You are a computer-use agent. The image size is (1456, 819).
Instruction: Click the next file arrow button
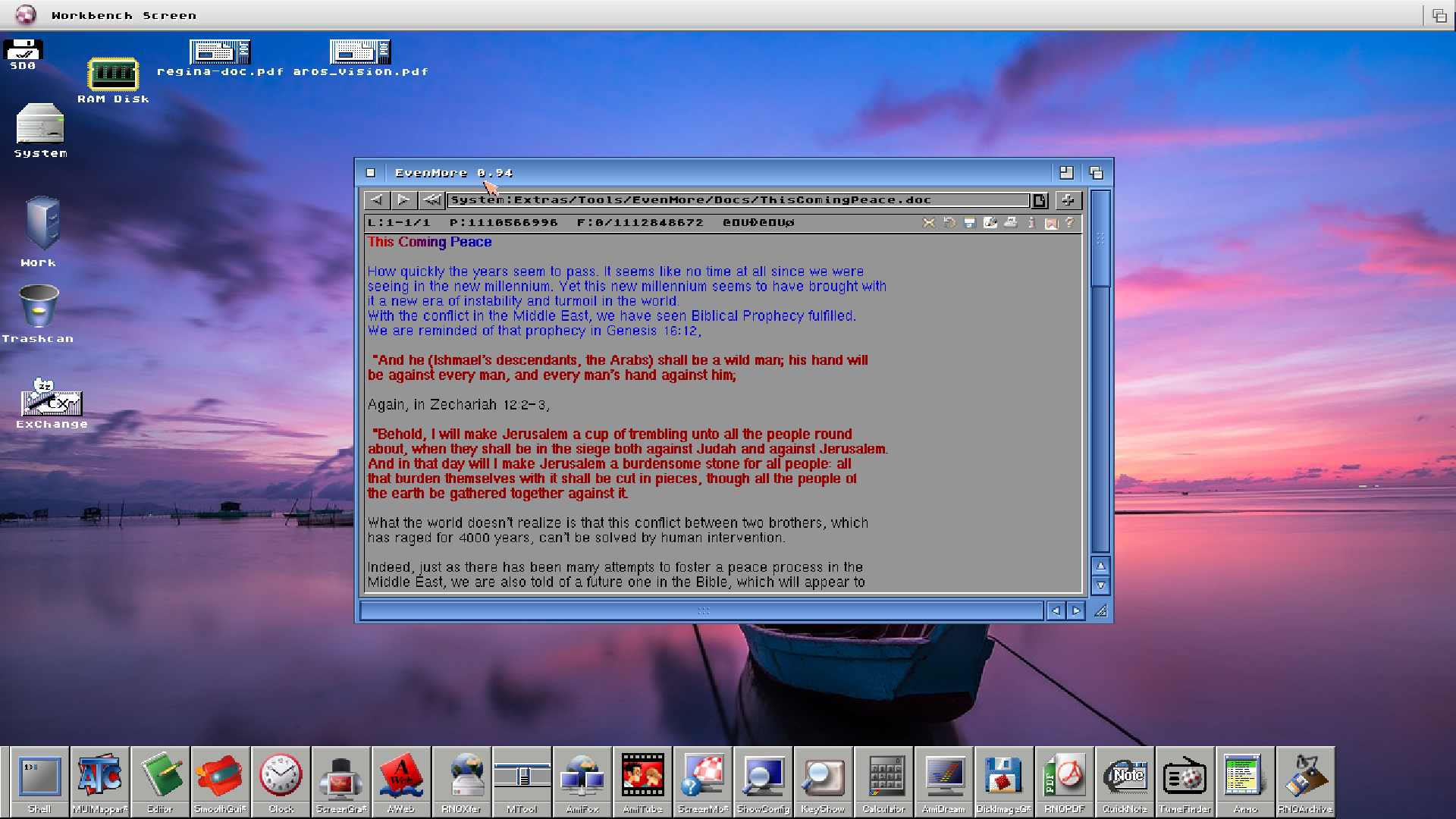tap(404, 199)
